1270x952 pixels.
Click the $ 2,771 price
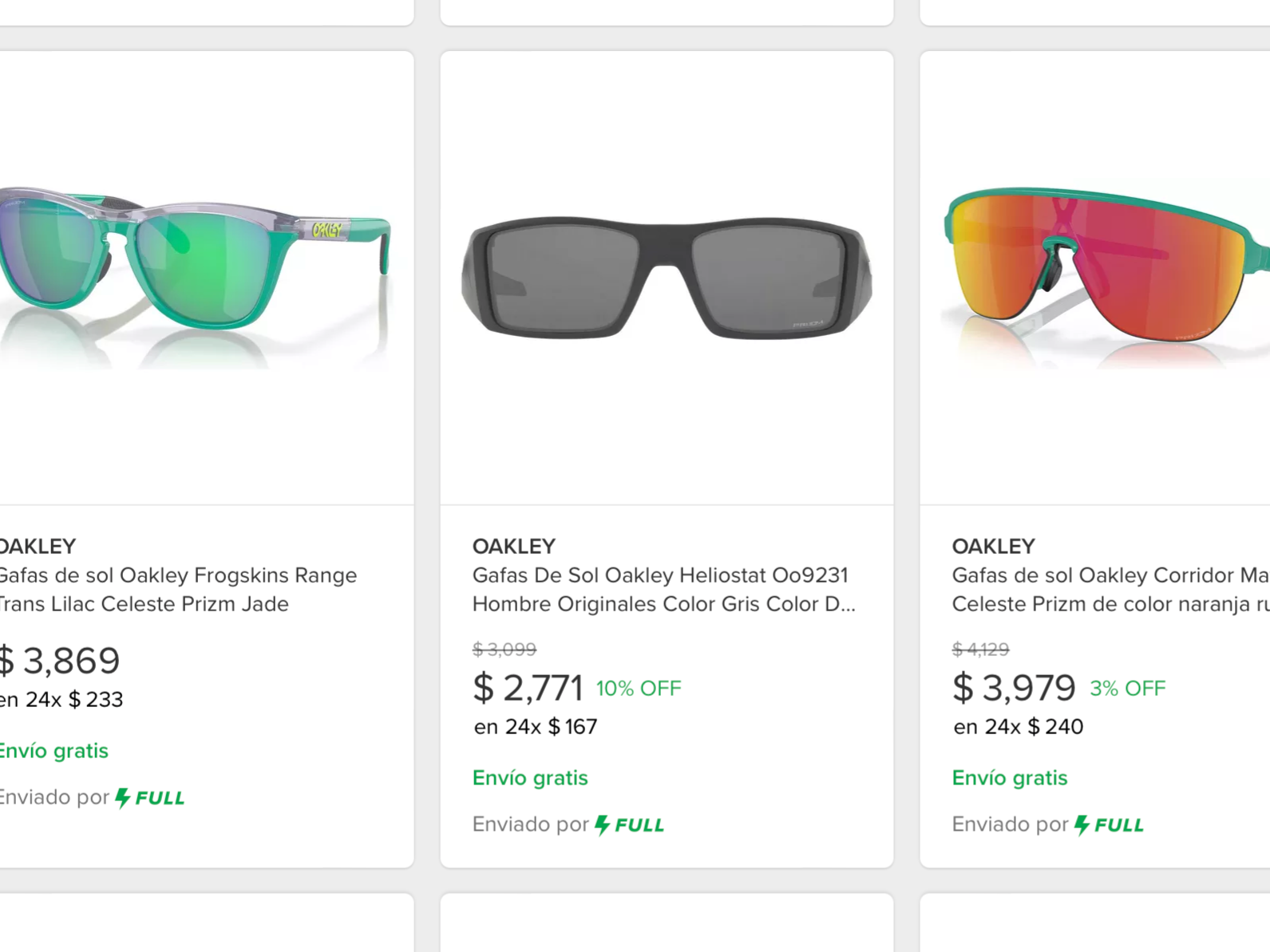coord(528,687)
